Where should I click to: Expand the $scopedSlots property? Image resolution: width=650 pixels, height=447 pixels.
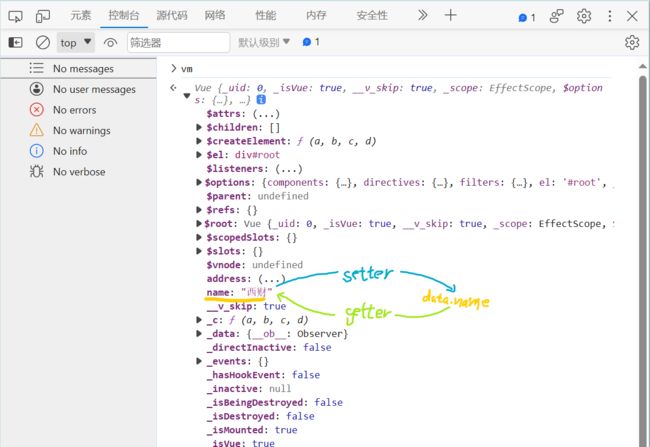tap(199, 237)
